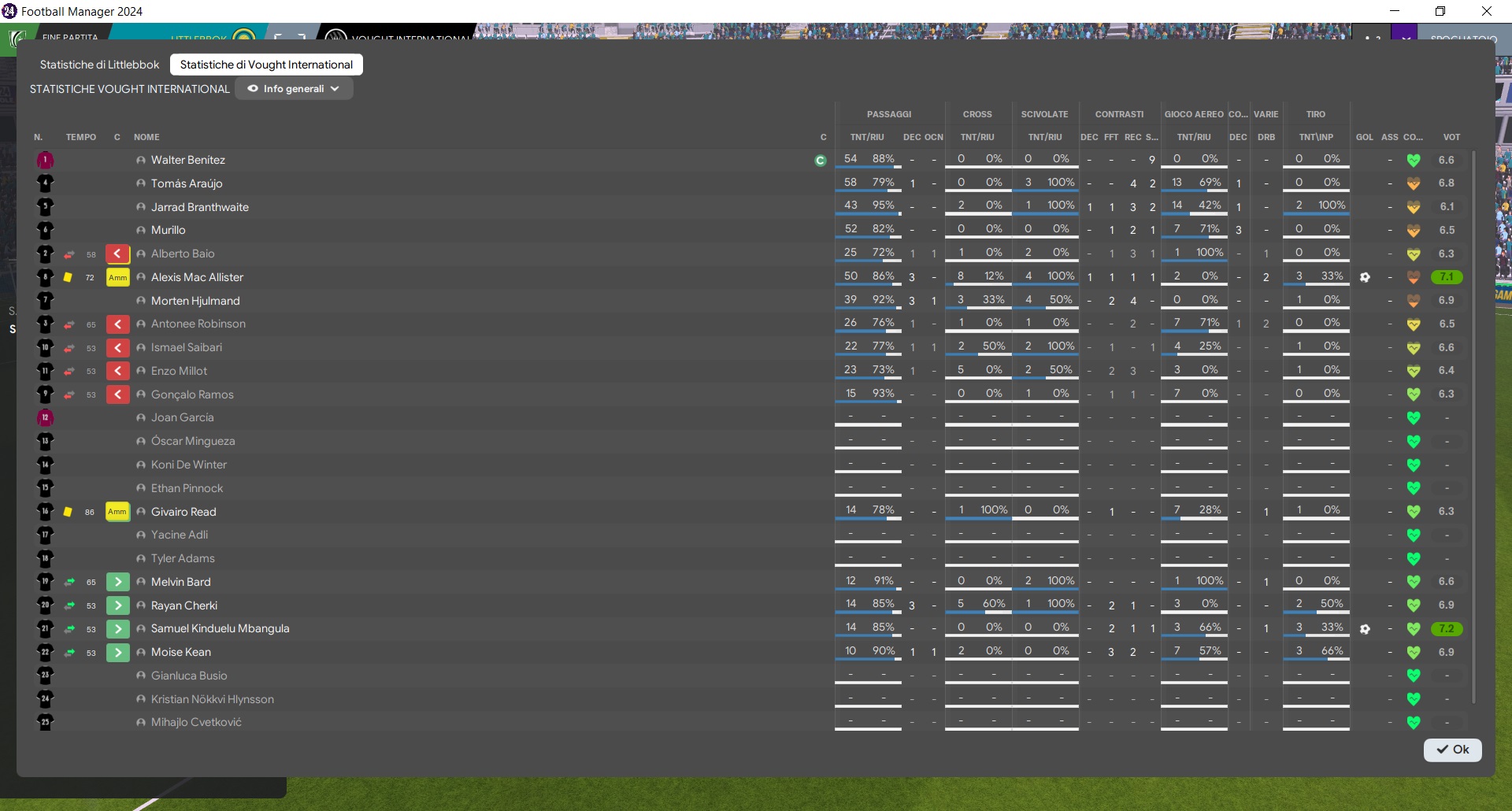Screen dimensions: 1512x811
Task: Click Joan García's goalkeeper shirt icon
Action: click(45, 417)
